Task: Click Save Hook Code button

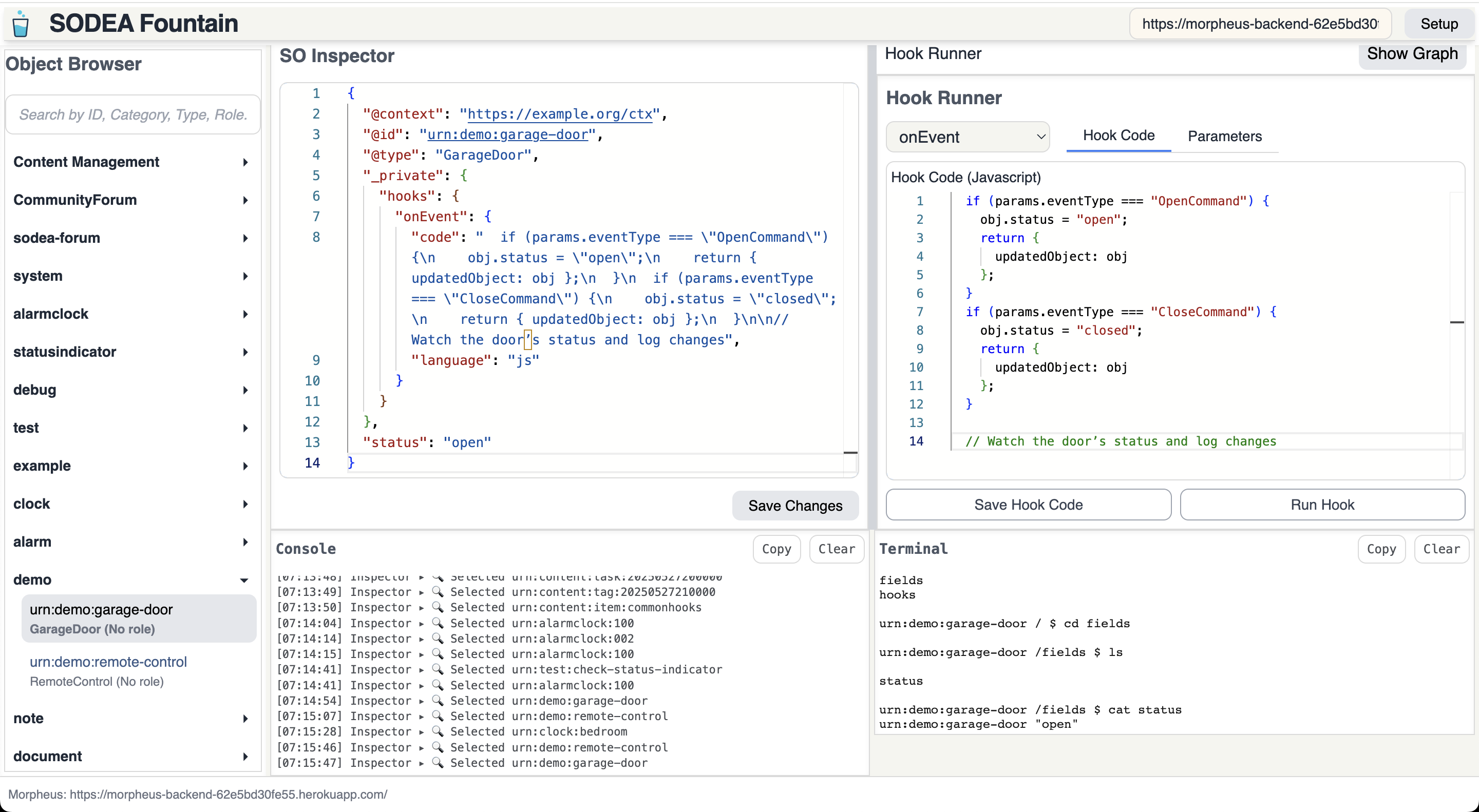Action: pos(1028,505)
